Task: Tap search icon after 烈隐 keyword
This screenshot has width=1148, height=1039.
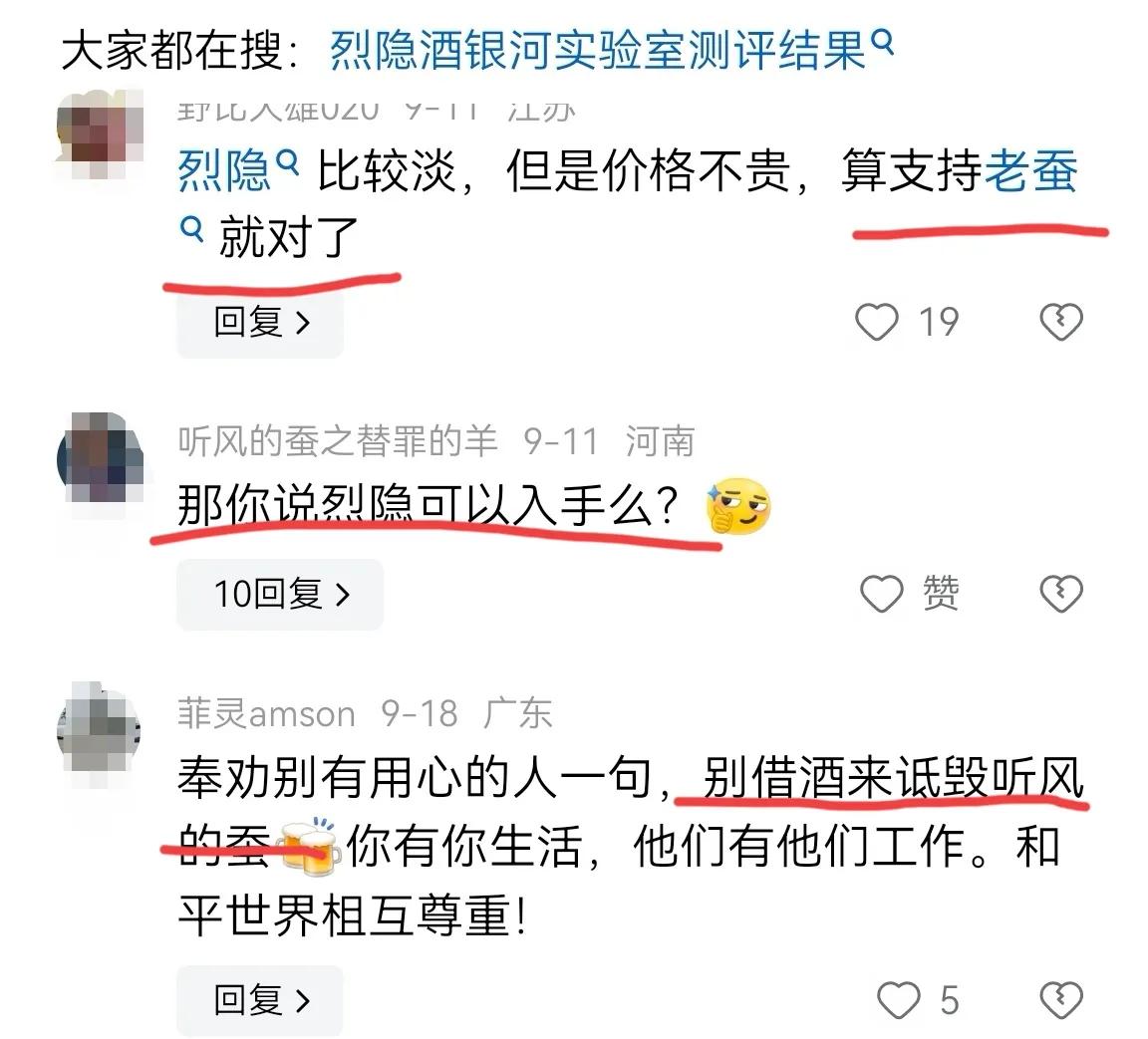Action: tap(287, 162)
